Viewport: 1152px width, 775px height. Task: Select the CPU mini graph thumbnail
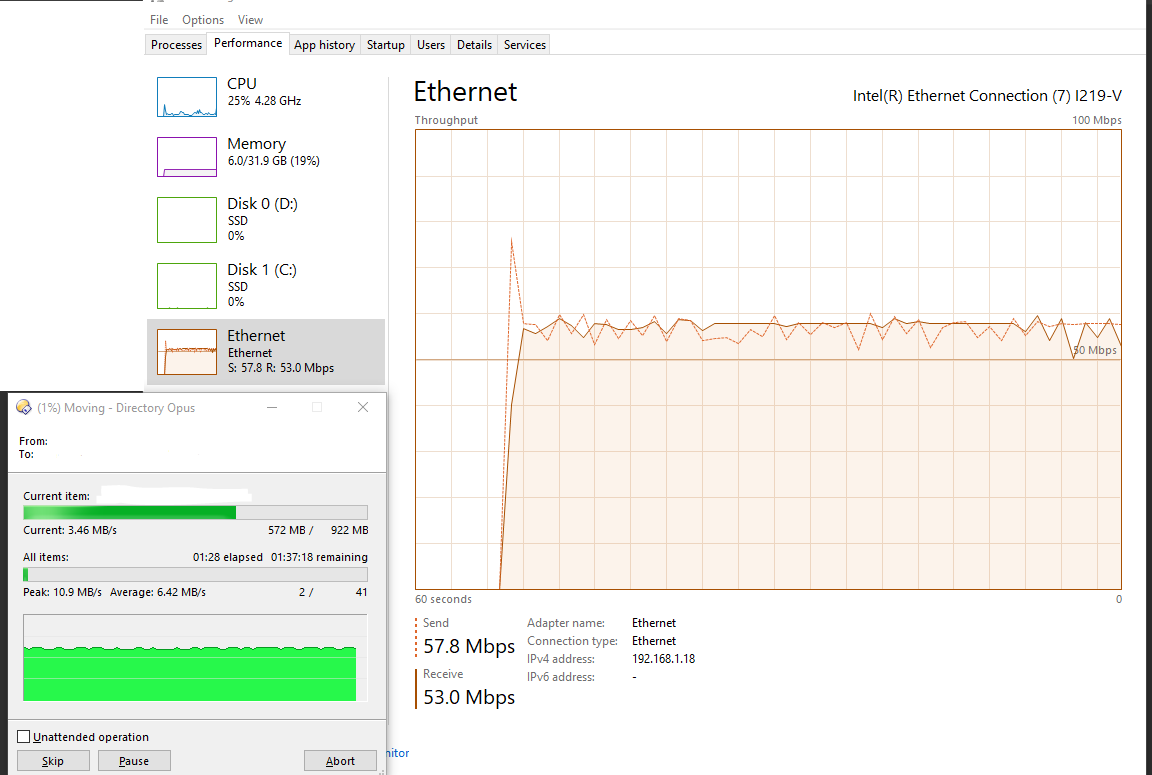click(187, 97)
